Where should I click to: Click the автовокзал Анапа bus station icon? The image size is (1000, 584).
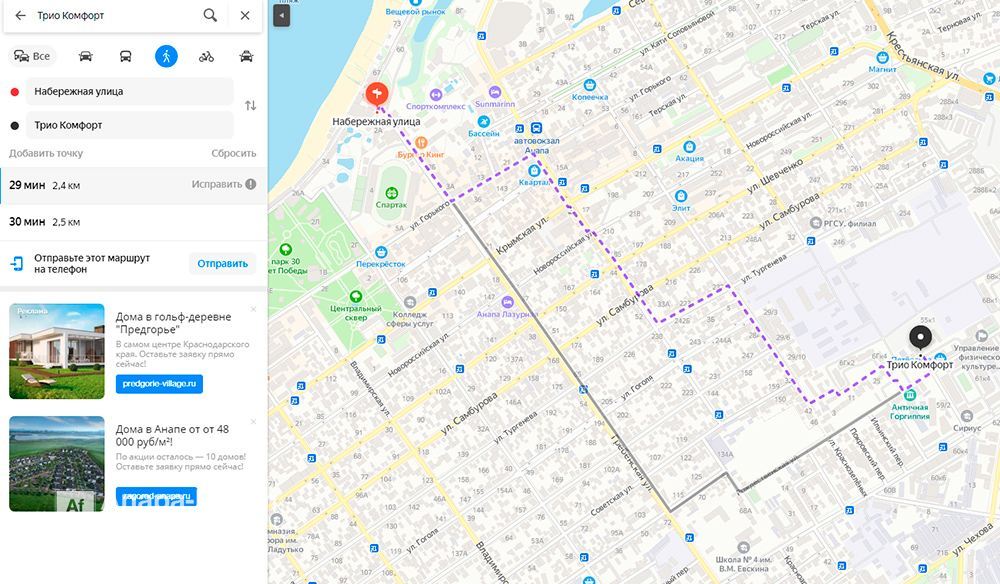[x=536, y=128]
